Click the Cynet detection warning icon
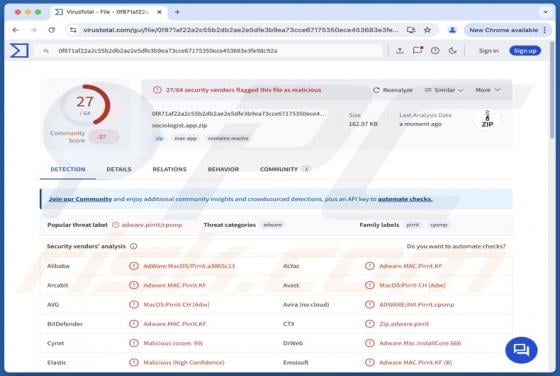560x376 pixels. 134,343
